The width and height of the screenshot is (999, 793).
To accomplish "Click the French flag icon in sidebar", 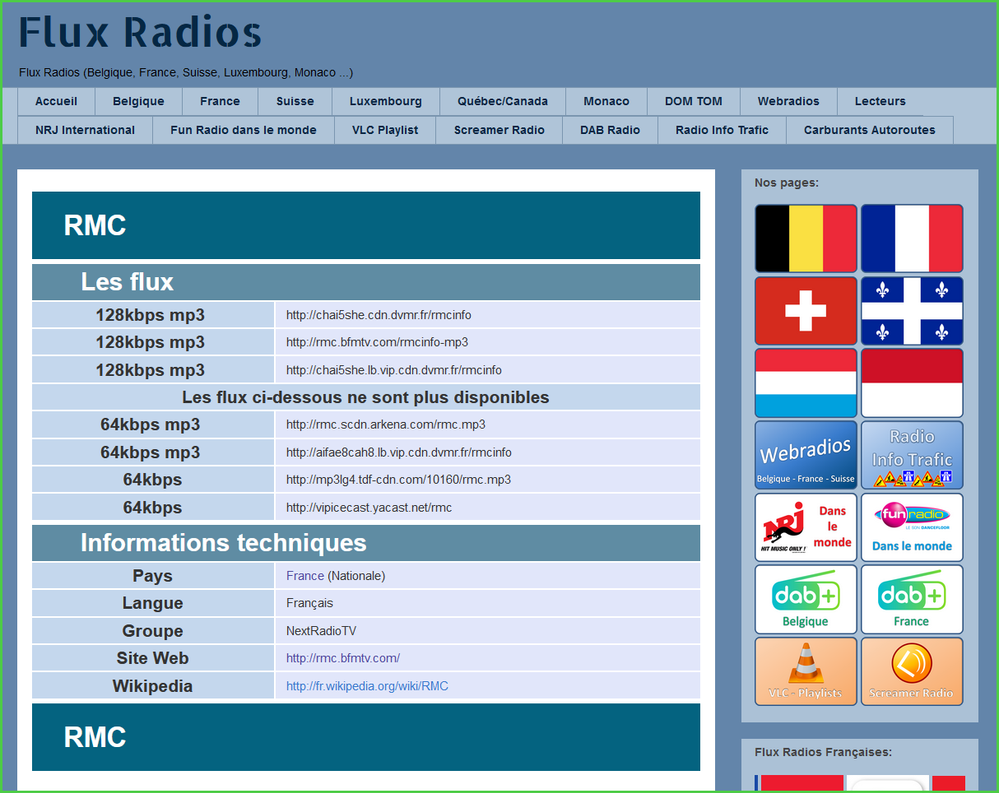I will click(x=911, y=239).
